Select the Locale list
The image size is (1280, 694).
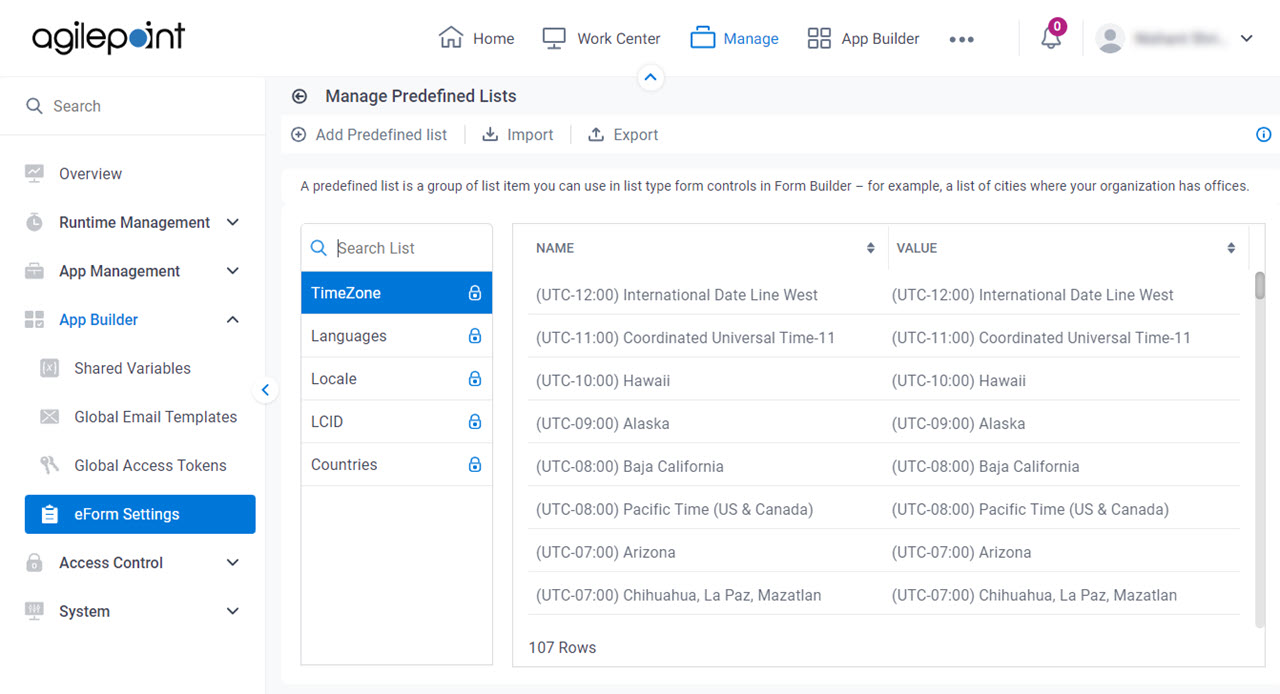(397, 379)
